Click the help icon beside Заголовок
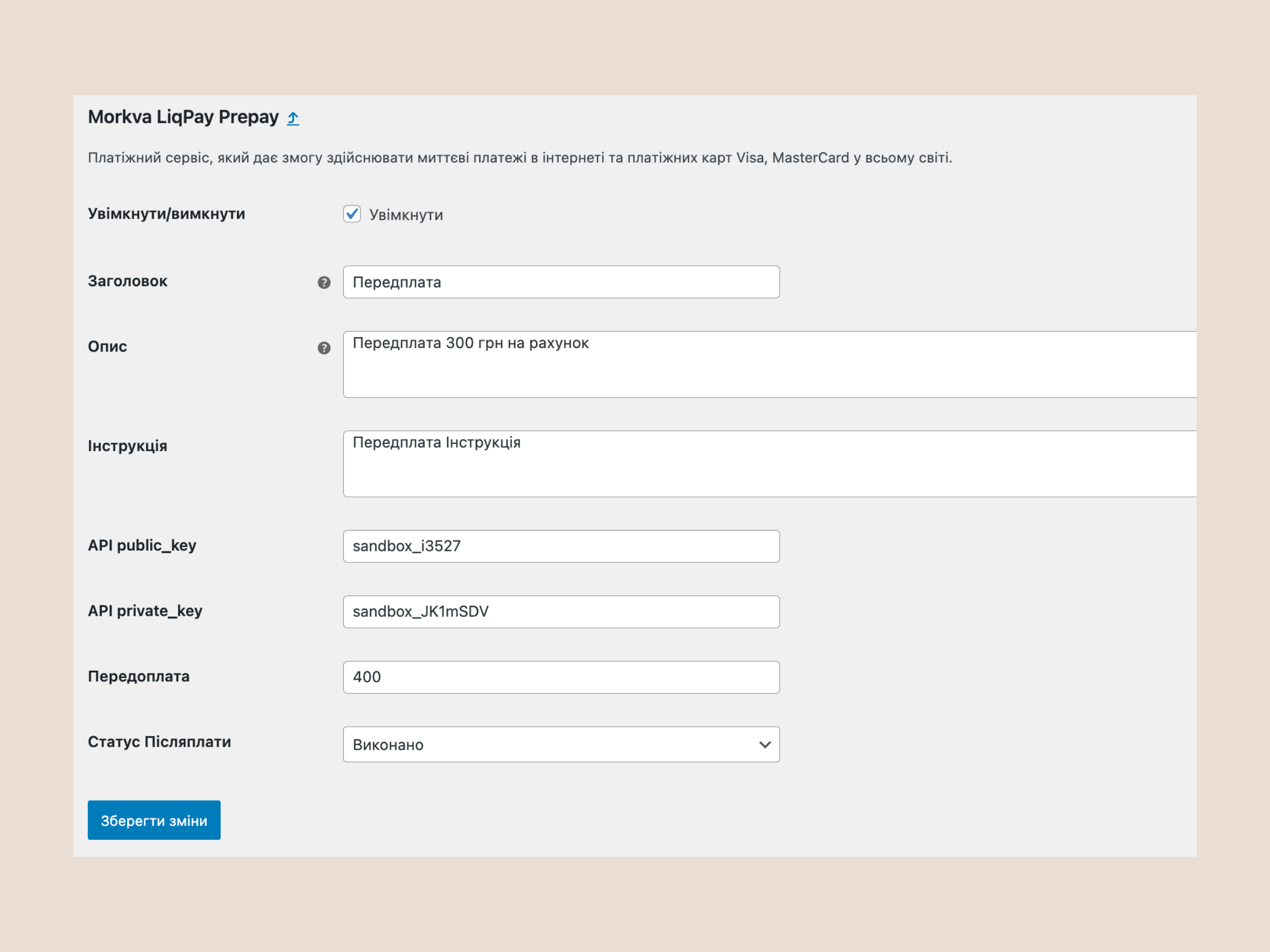 (324, 282)
